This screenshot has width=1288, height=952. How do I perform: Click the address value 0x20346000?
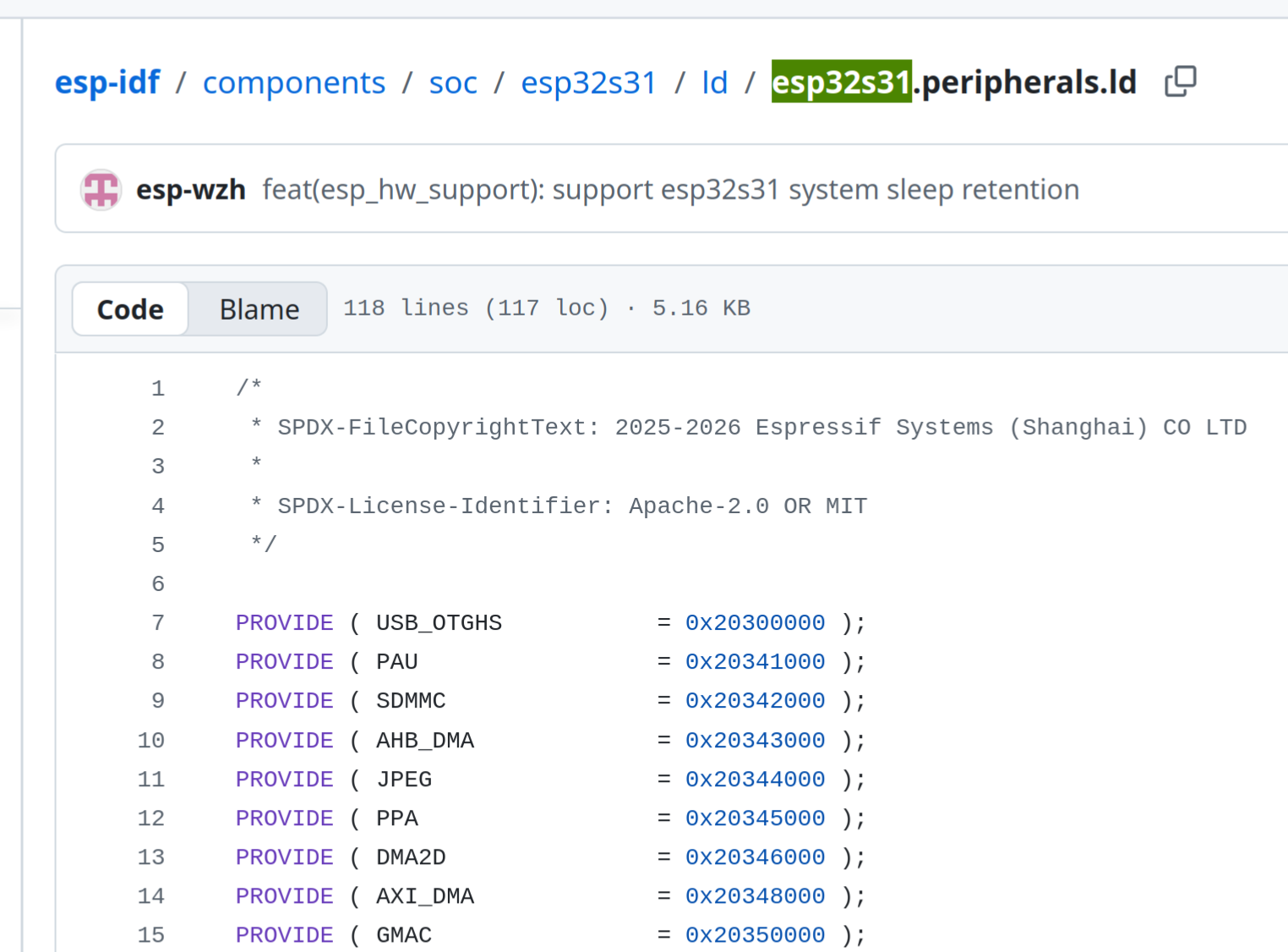point(755,857)
